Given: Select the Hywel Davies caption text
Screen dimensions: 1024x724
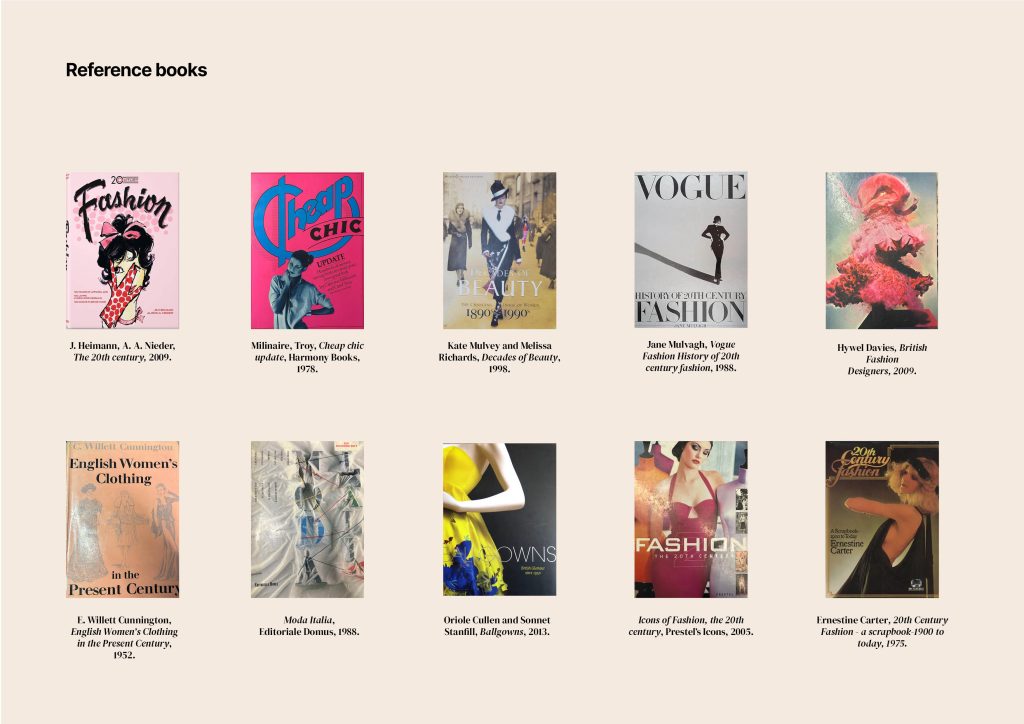Looking at the screenshot, I should [882, 359].
